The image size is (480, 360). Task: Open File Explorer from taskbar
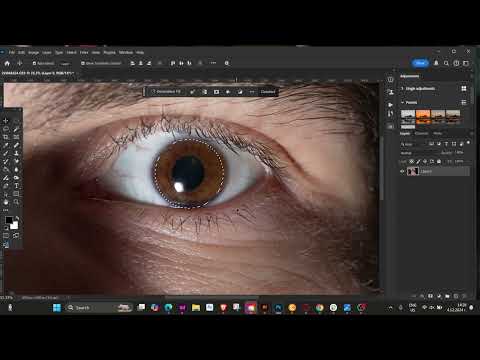pyautogui.click(x=196, y=308)
